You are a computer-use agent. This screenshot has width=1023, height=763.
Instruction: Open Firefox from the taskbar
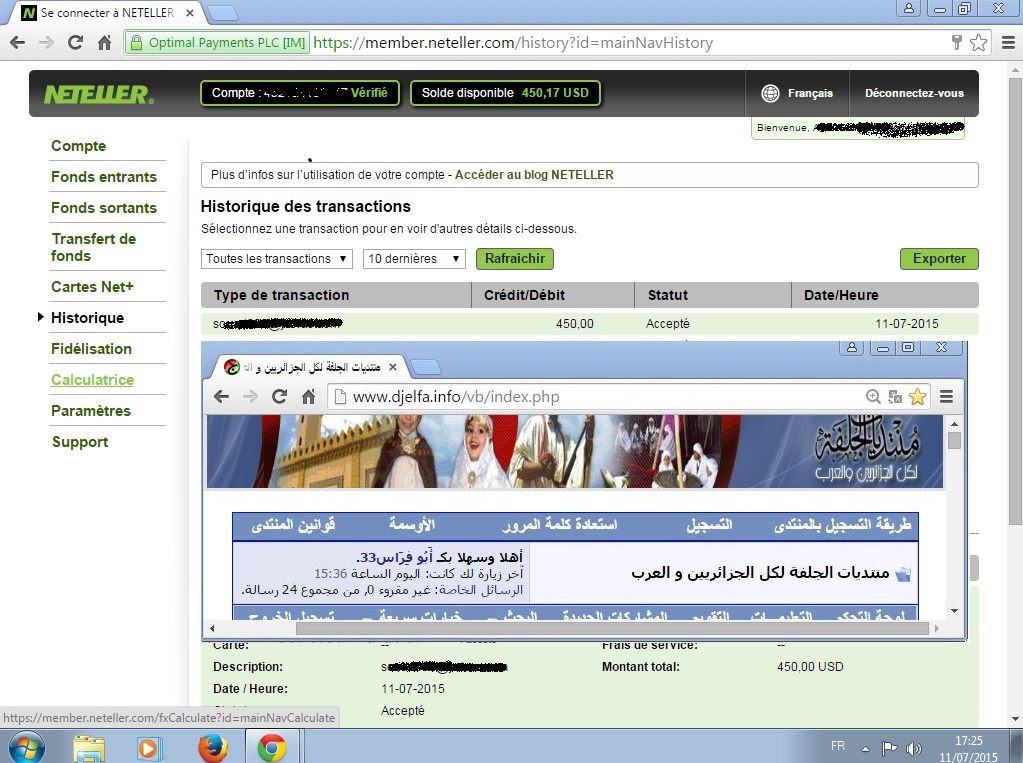(213, 748)
